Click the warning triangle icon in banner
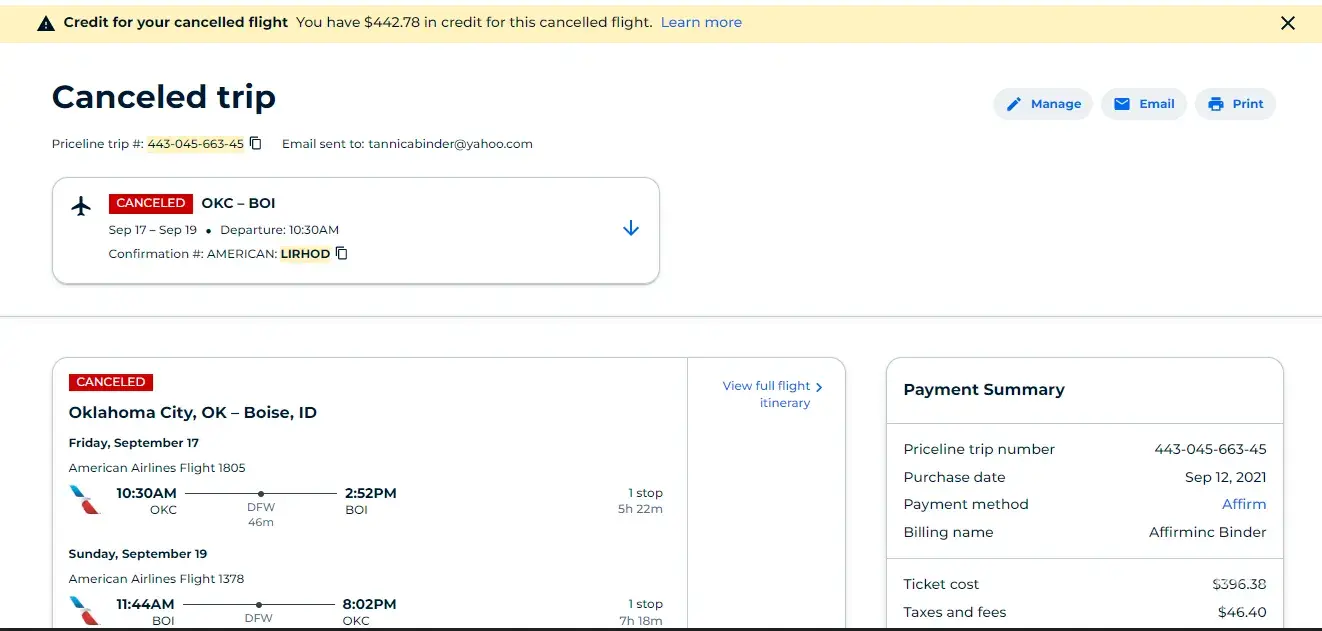The width and height of the screenshot is (1322, 631). [x=46, y=23]
